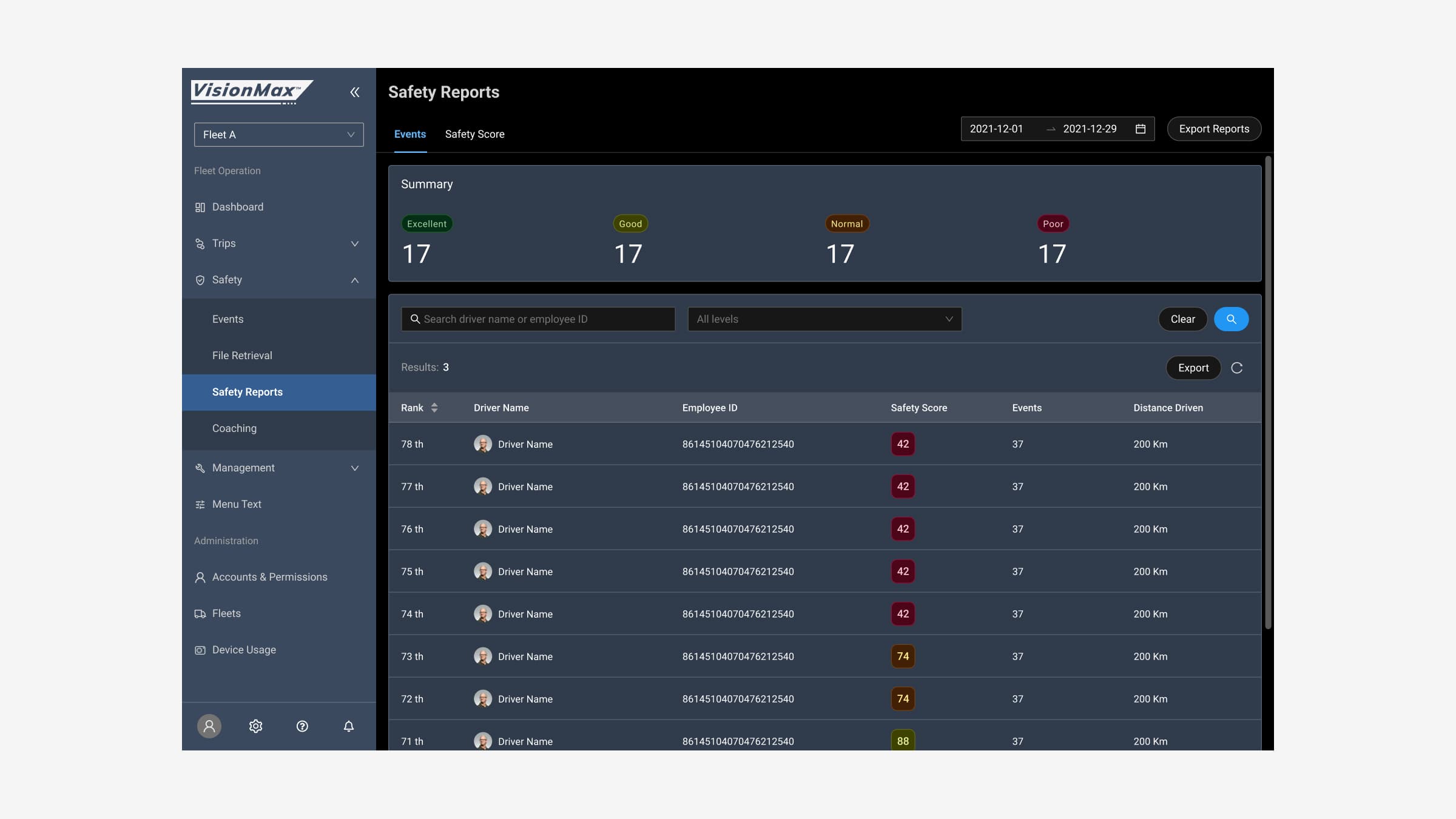Viewport: 1456px width, 819px height.
Task: Open the help question mark icon
Action: (x=302, y=726)
